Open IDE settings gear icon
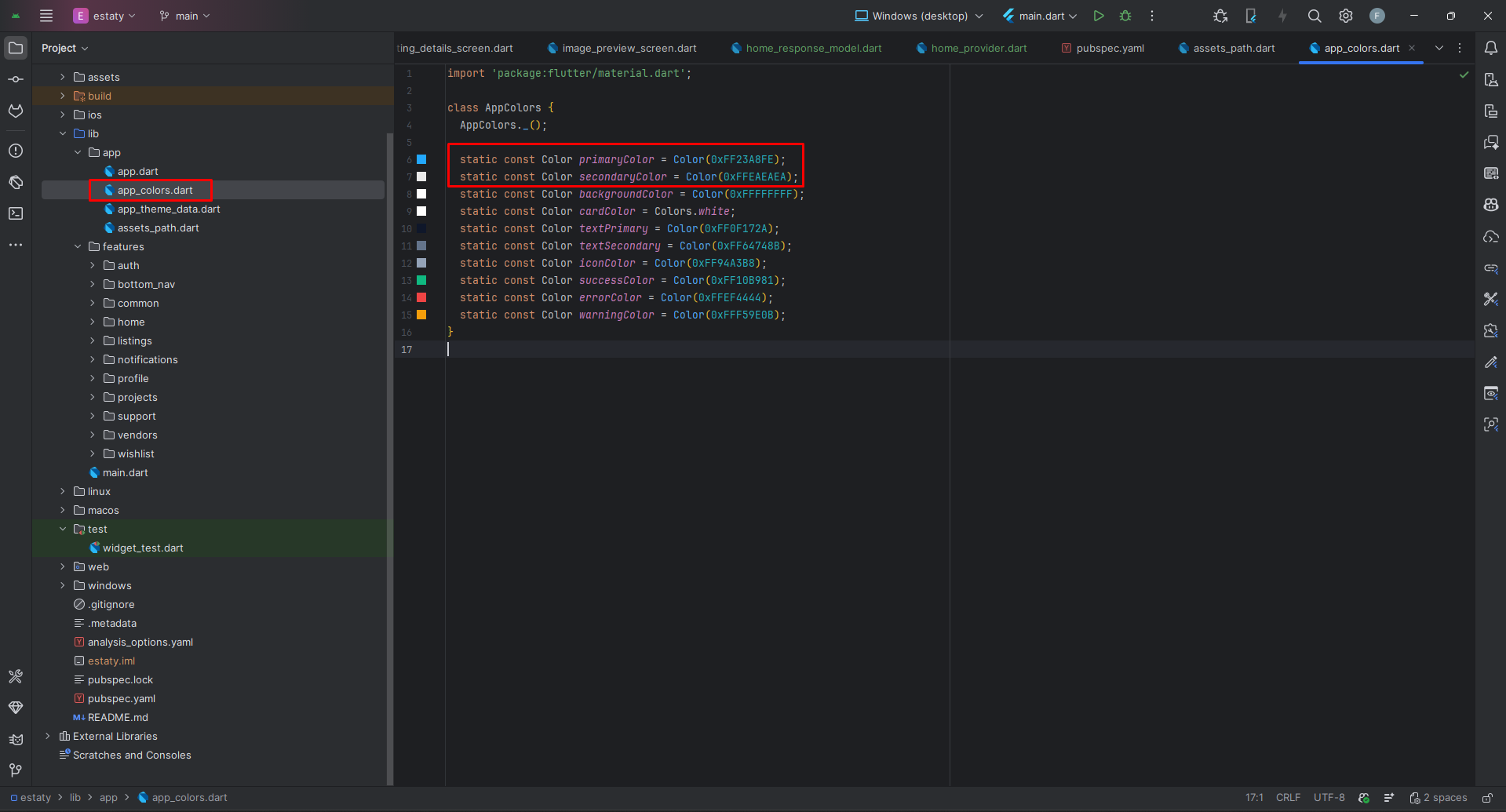This screenshot has height=812, width=1506. tap(1346, 16)
